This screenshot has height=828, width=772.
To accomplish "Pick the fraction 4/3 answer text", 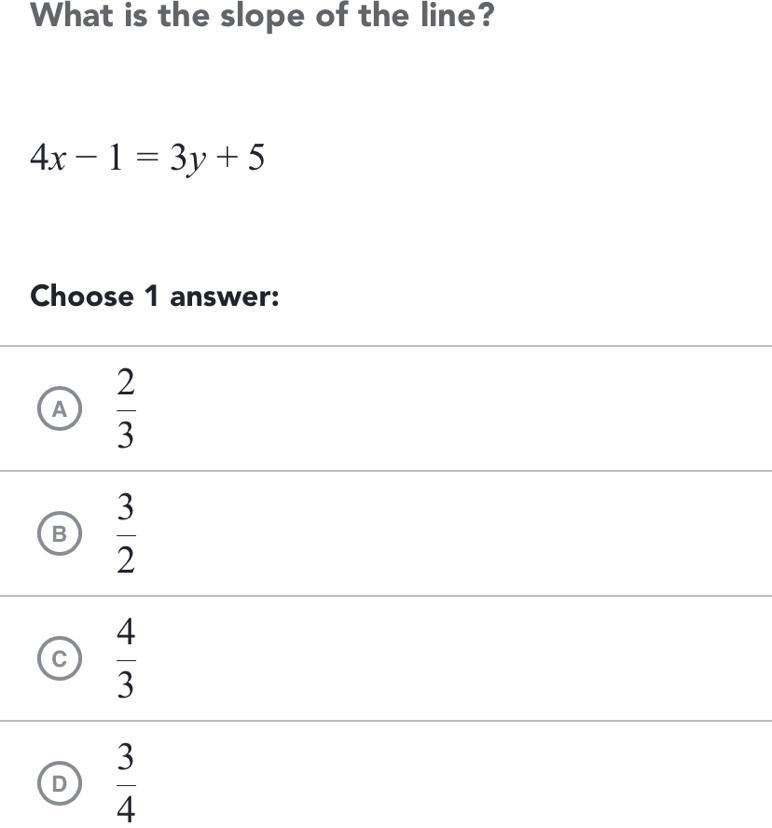I will 125,659.
